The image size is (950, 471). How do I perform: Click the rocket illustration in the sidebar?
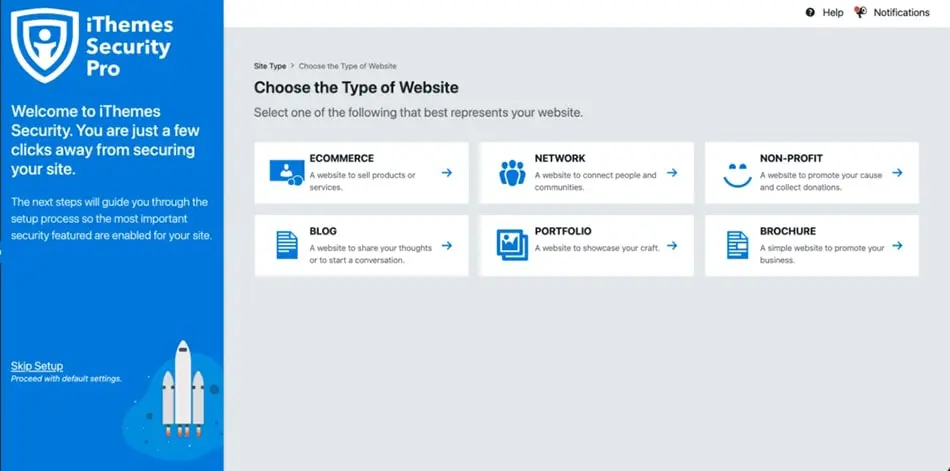click(182, 390)
